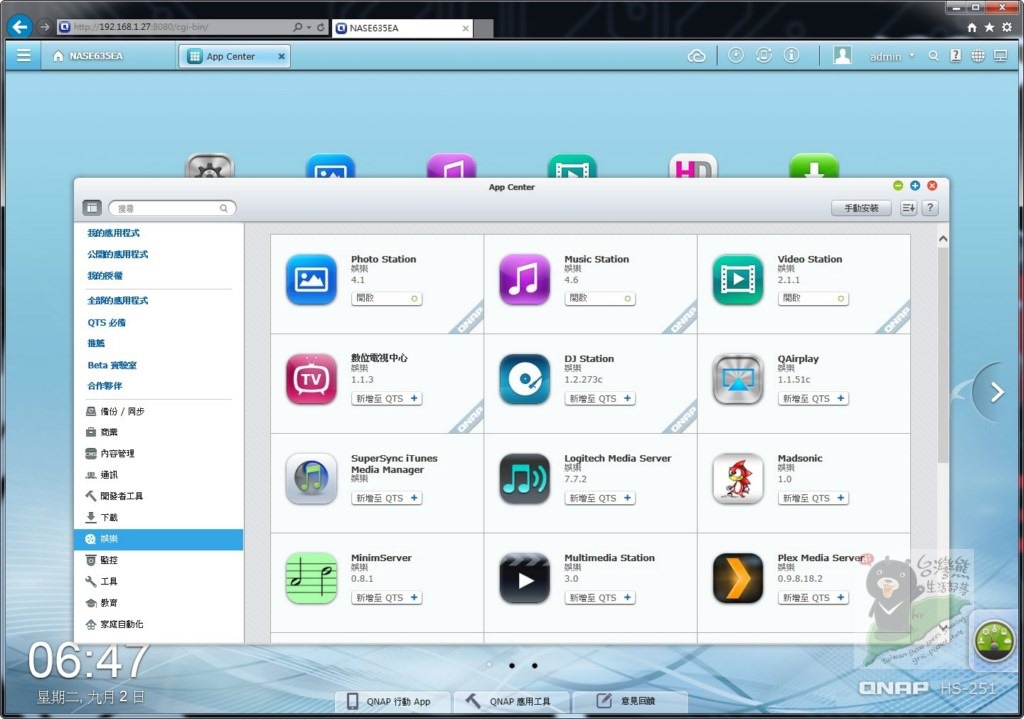The width and height of the screenshot is (1024, 719).
Task: Open 監控 category
Action: tap(102, 560)
